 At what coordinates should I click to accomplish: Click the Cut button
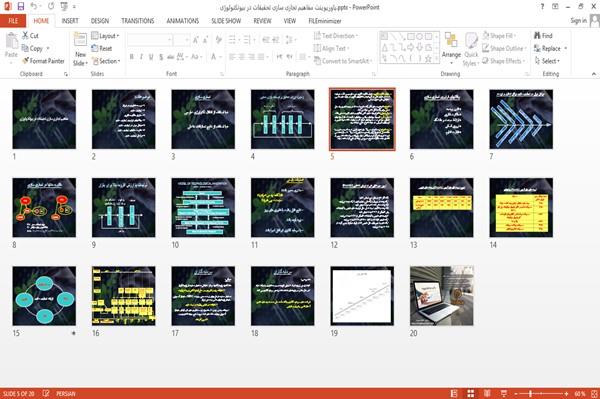[x=30, y=36]
